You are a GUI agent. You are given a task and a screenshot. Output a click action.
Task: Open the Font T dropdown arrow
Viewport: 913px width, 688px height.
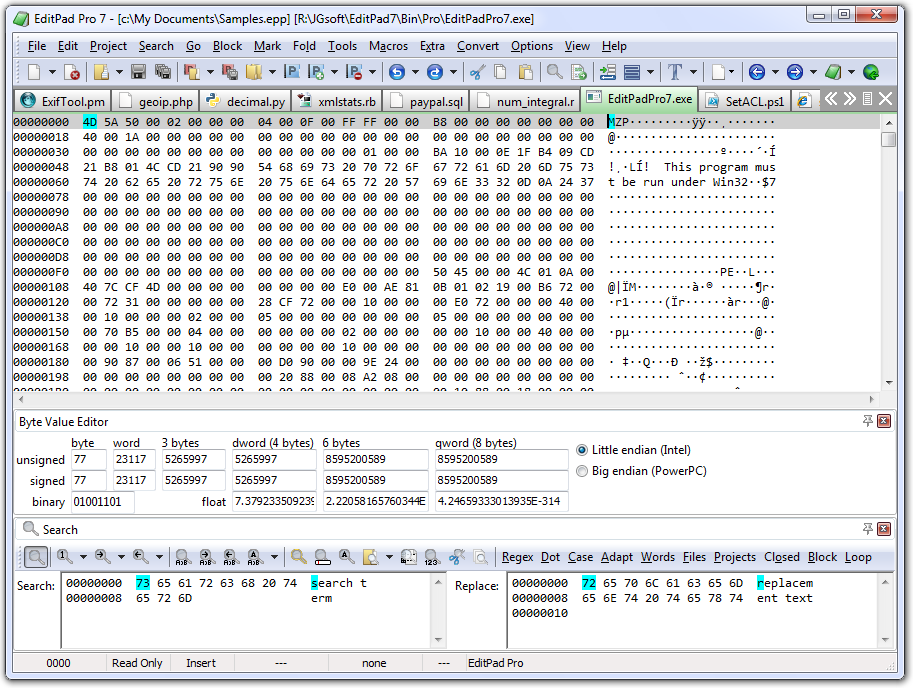point(693,72)
